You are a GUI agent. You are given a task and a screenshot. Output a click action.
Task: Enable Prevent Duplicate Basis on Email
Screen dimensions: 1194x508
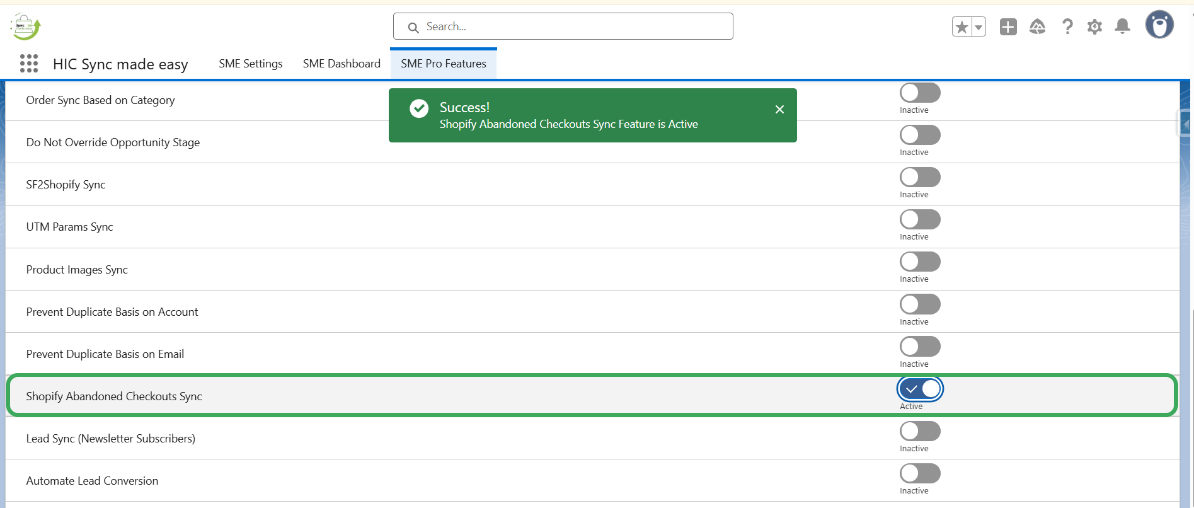point(920,347)
